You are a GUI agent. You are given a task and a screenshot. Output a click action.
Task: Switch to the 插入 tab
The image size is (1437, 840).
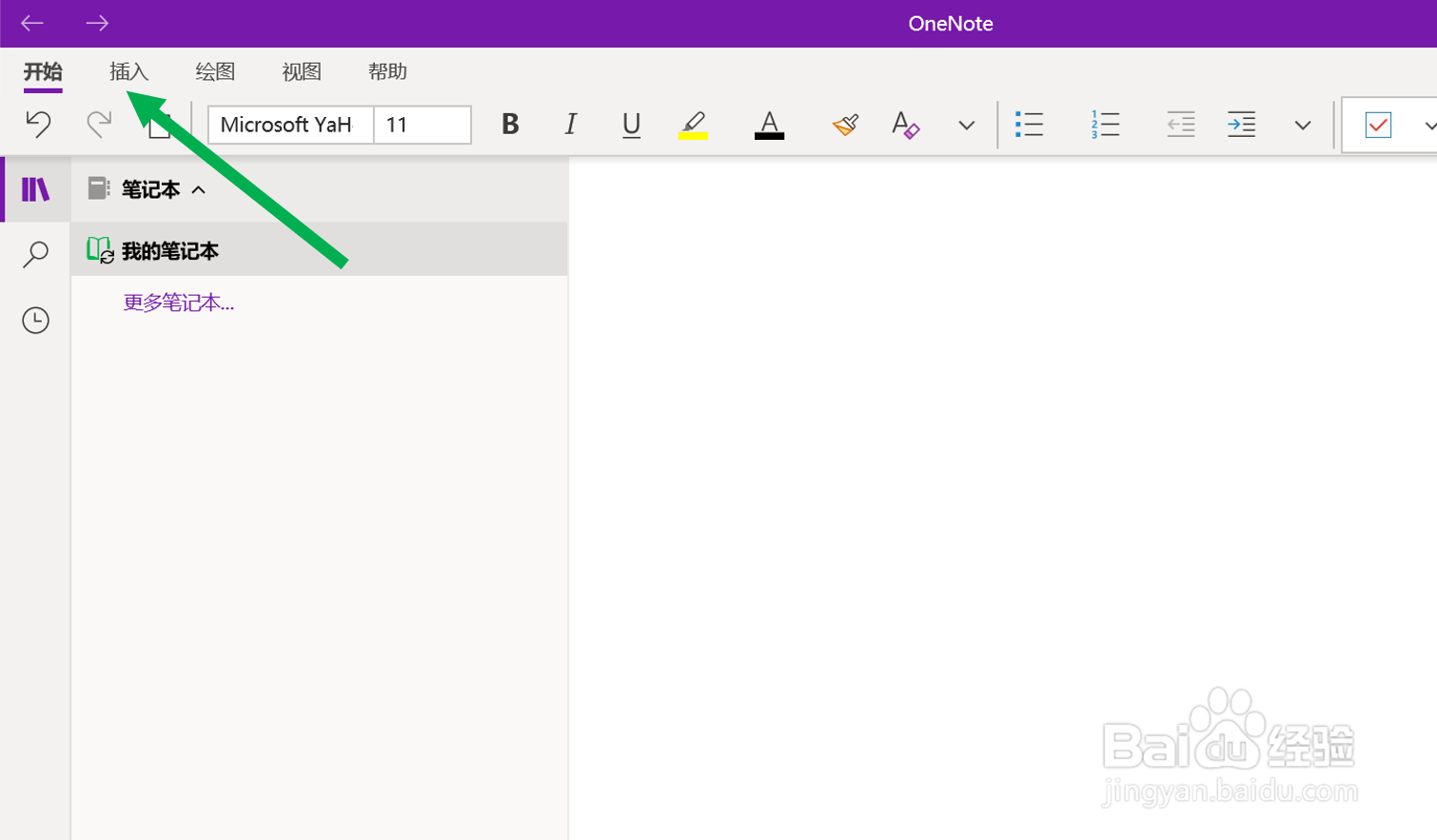click(129, 72)
